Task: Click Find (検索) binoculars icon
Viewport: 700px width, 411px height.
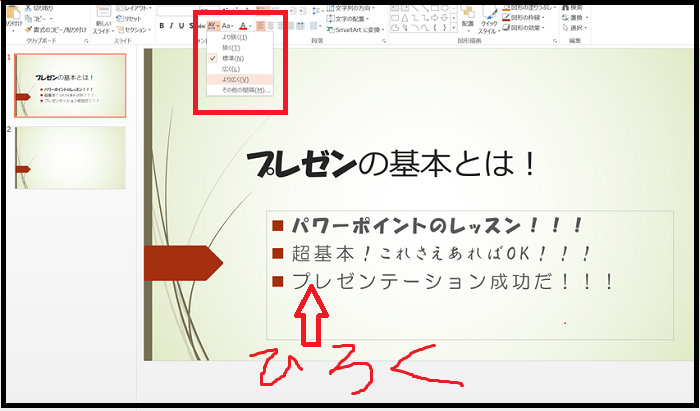Action: (566, 8)
